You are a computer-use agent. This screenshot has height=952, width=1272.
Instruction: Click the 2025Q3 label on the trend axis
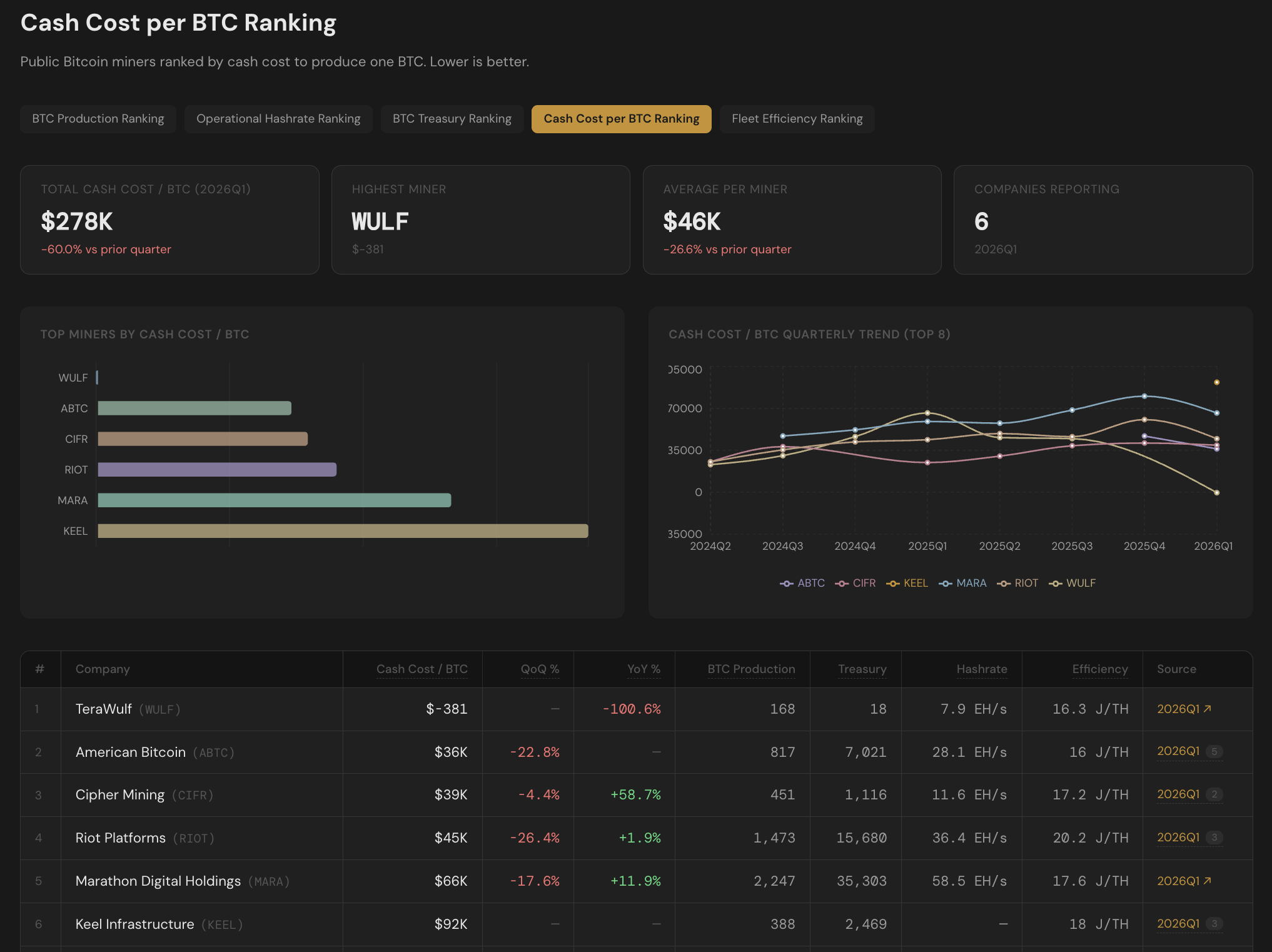tap(1072, 546)
